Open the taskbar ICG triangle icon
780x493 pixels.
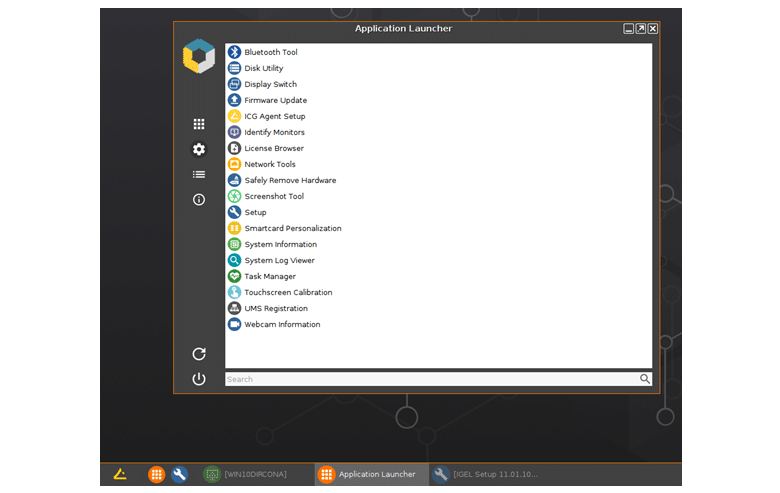[x=120, y=474]
